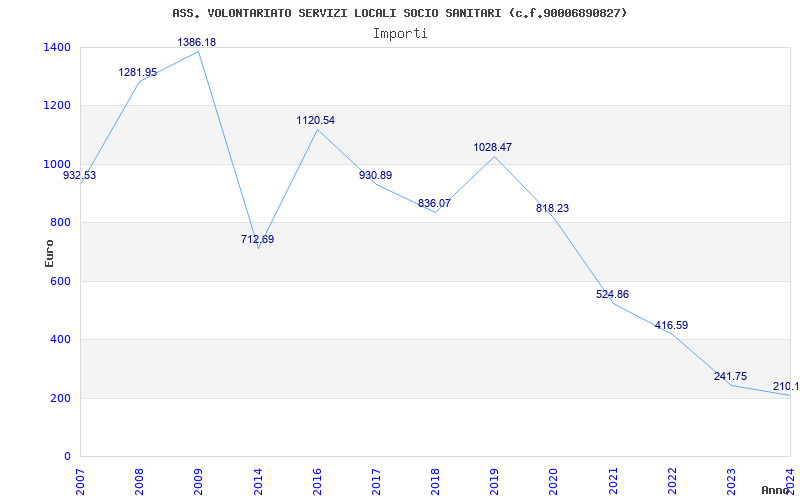800x500 pixels.
Task: Click the 'Importi' subtitle
Action: 400,34
